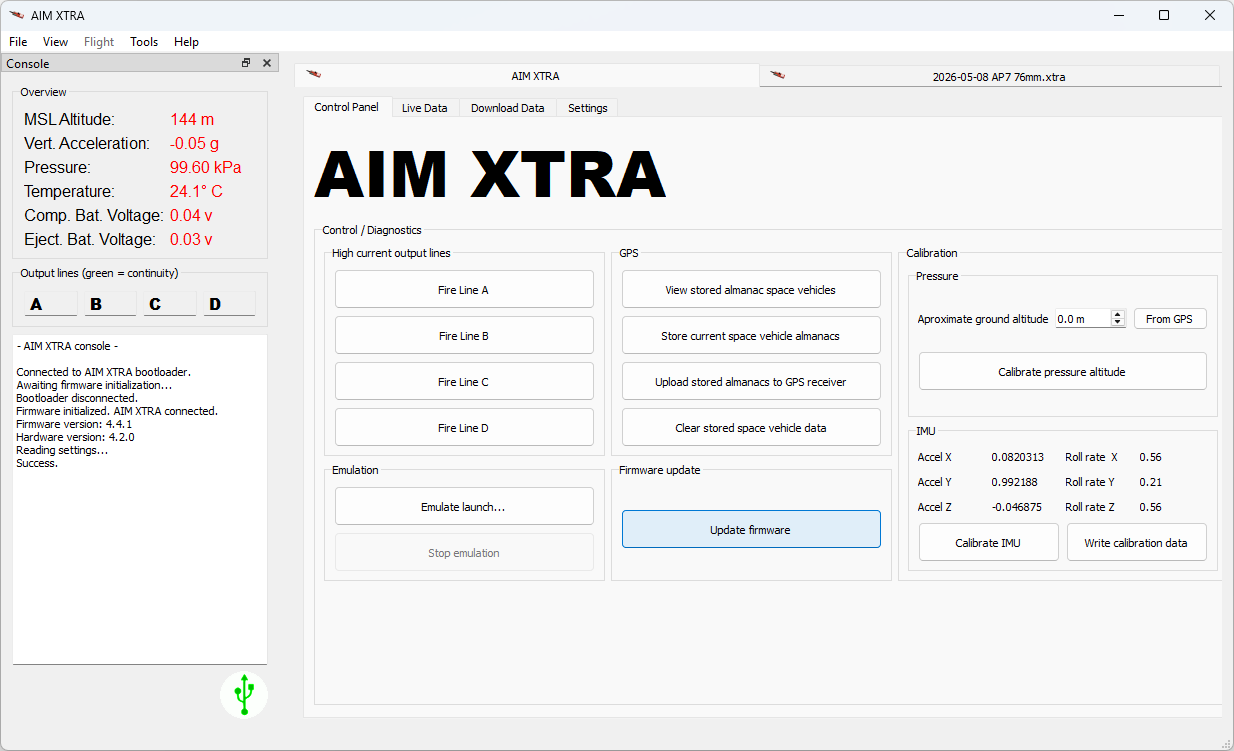Click Store current space vehicle almanacs
Viewport: 1234px width, 751px height.
[x=751, y=336]
